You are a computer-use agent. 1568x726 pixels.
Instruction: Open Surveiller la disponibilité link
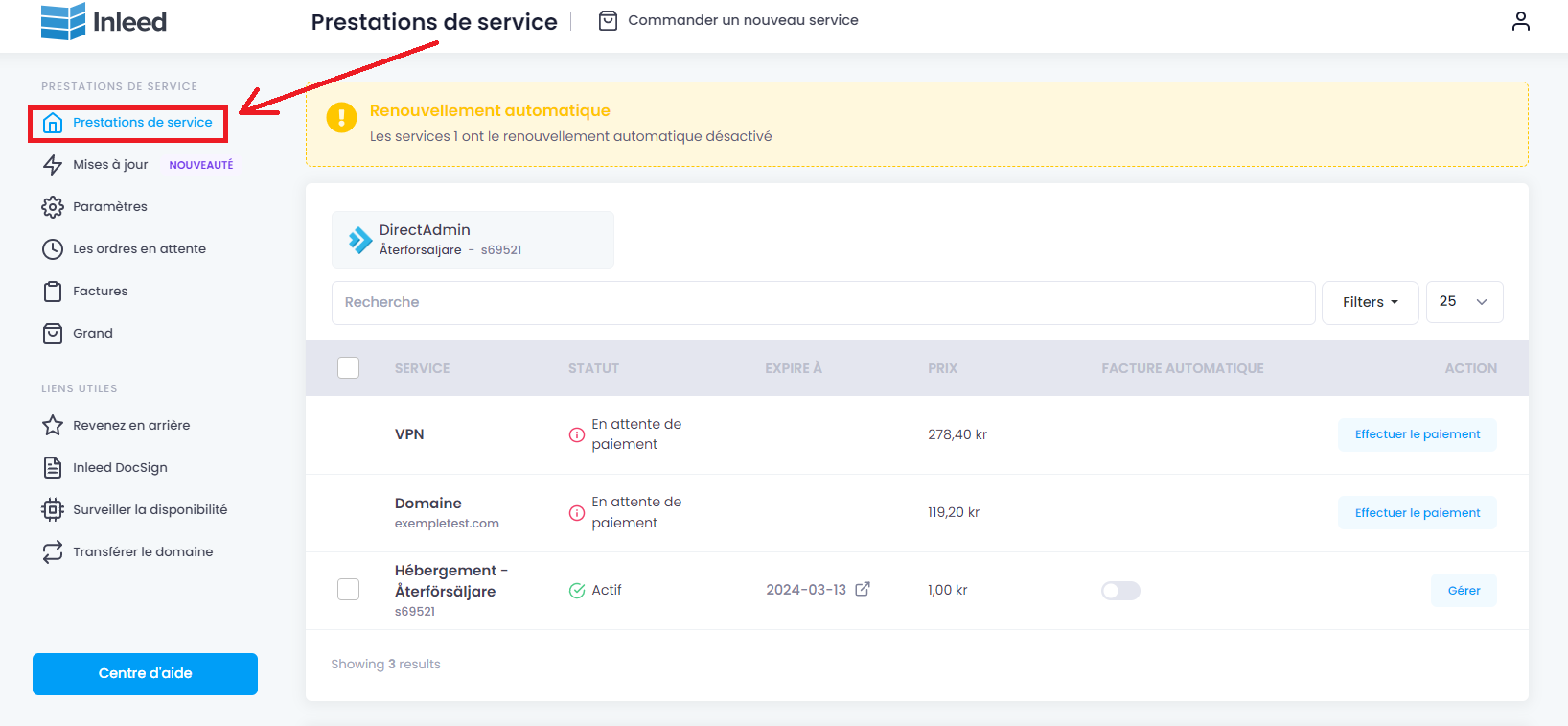(150, 510)
